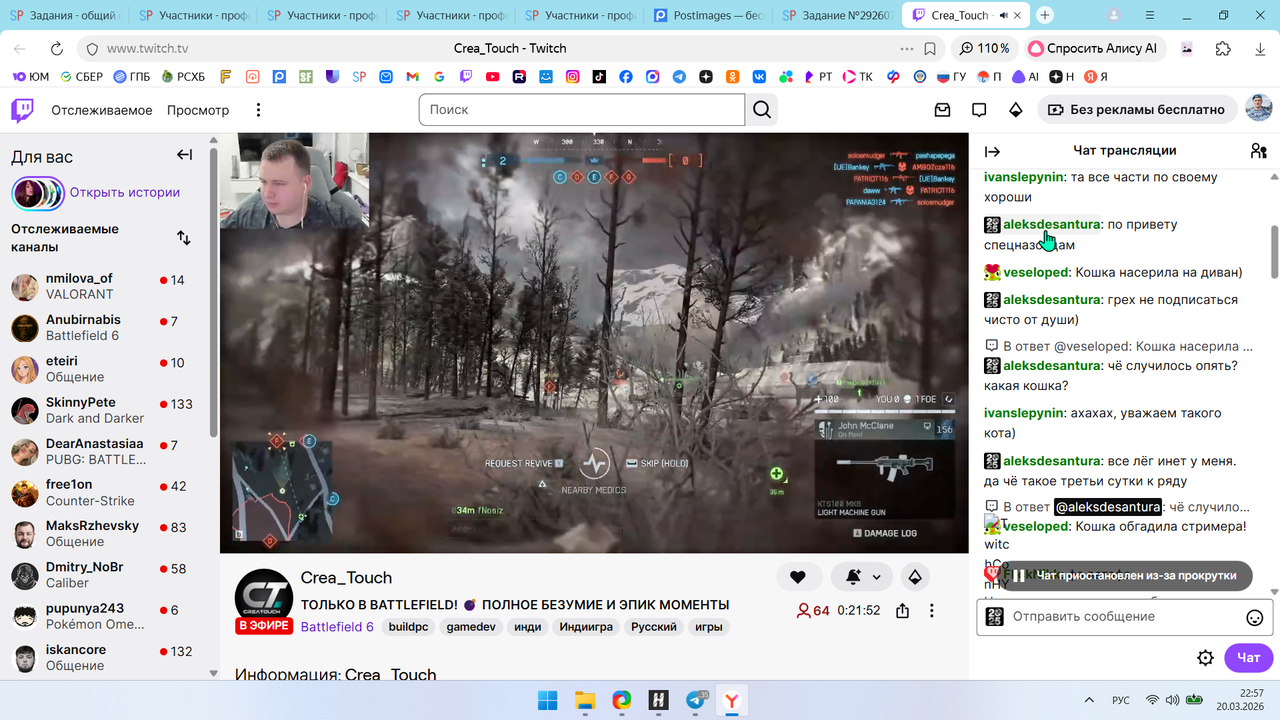1280x720 pixels.
Task: Open the address bar three-dot menu
Action: click(x=907, y=49)
